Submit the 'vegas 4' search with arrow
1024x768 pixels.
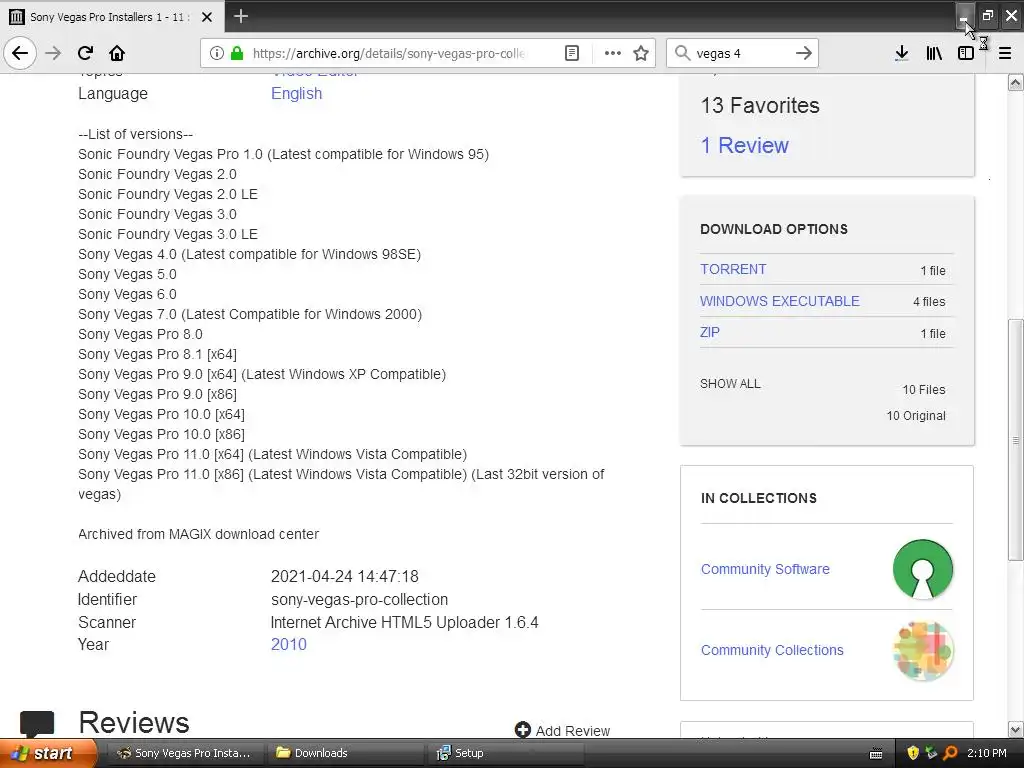click(x=804, y=53)
